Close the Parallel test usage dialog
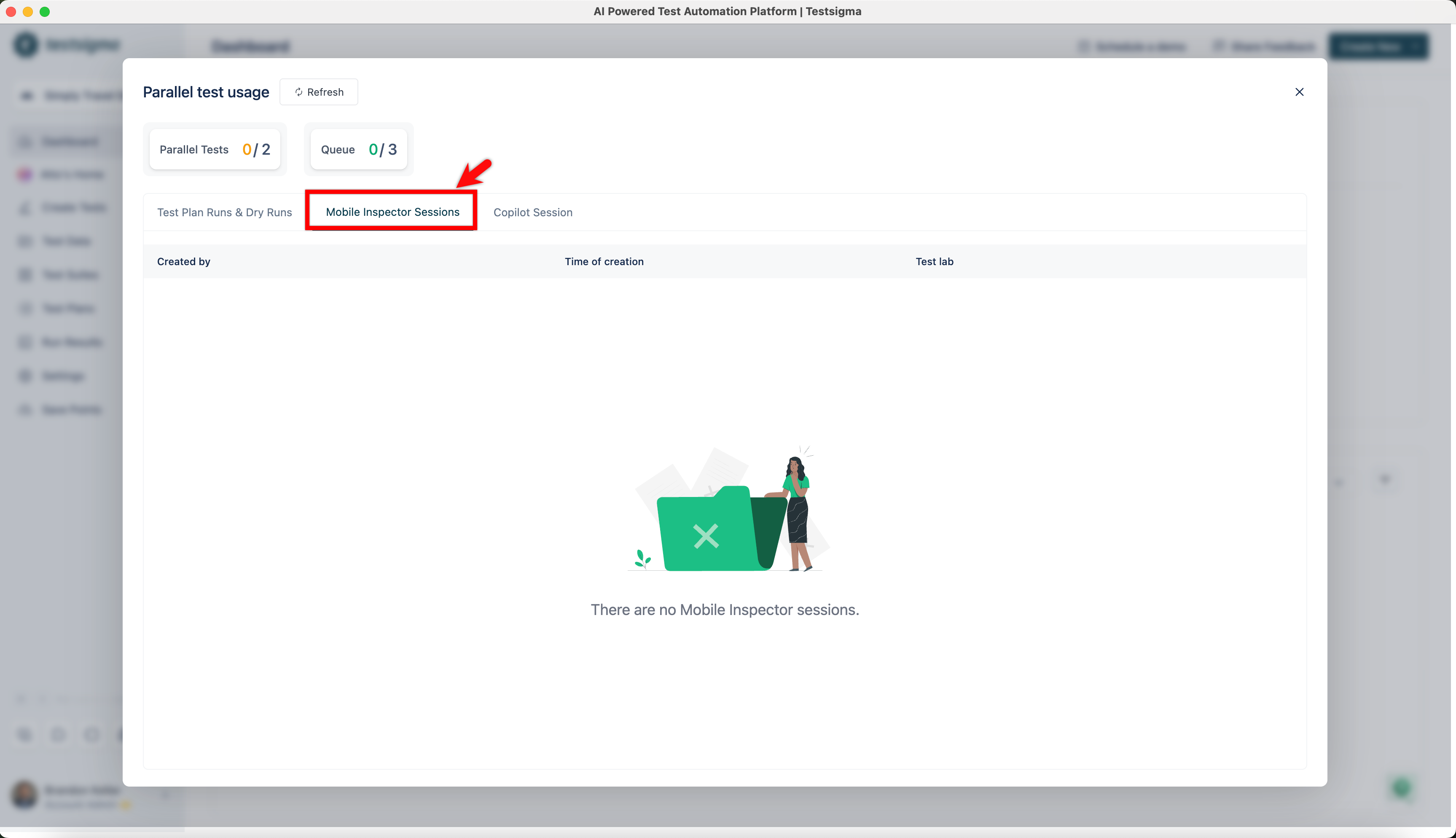Screen dimensions: 1456x838 pos(1299,91)
